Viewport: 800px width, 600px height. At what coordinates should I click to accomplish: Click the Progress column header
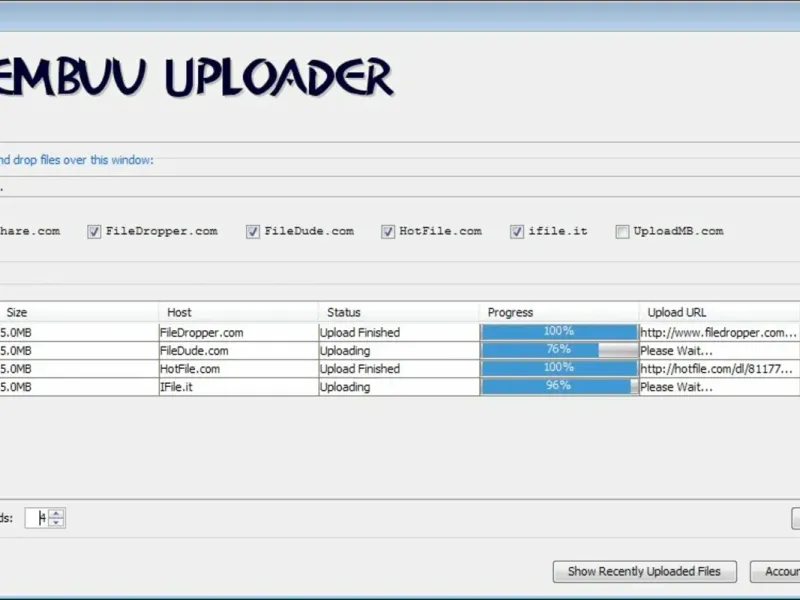[x=559, y=312]
